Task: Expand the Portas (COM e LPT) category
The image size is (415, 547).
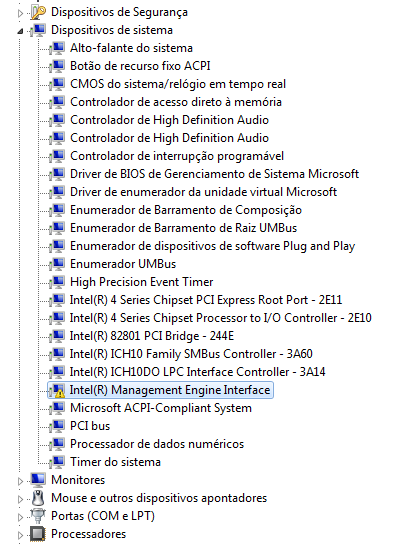Action: click(x=20, y=517)
